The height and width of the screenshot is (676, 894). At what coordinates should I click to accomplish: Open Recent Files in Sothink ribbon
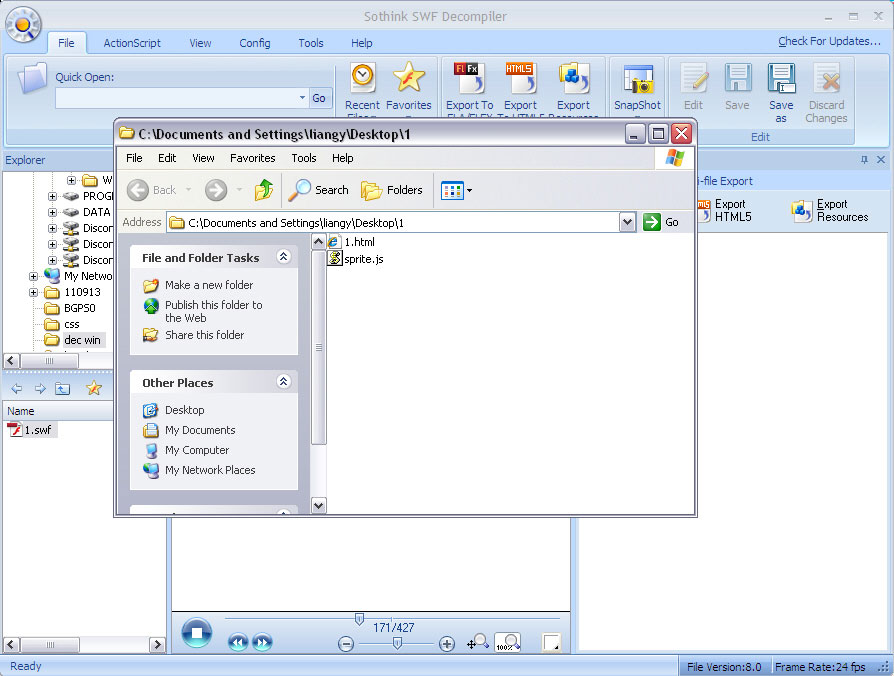363,87
